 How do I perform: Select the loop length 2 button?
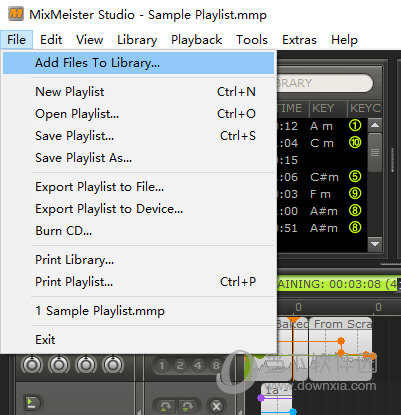180,365
